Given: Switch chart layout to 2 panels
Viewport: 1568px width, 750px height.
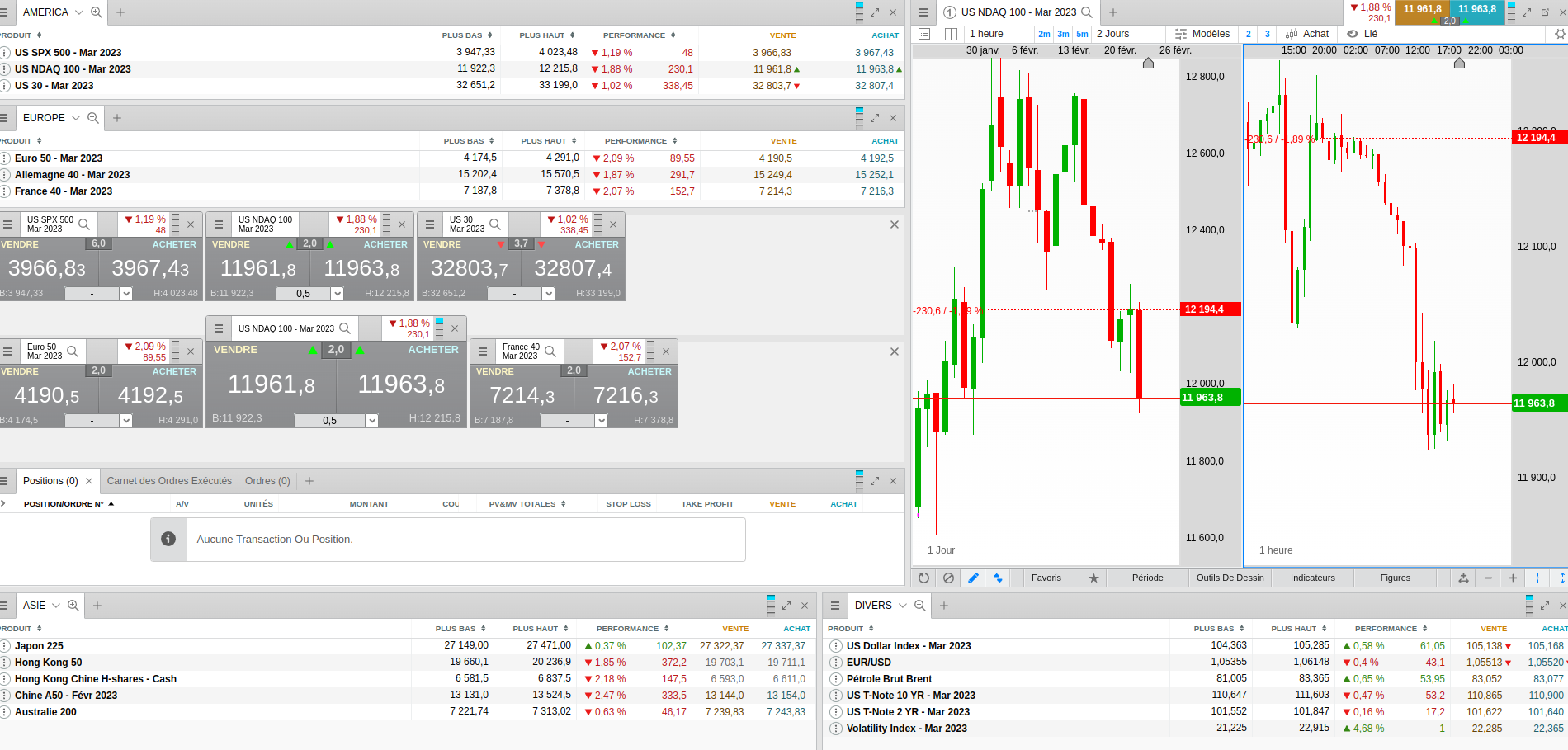Looking at the screenshot, I should pyautogui.click(x=1249, y=34).
